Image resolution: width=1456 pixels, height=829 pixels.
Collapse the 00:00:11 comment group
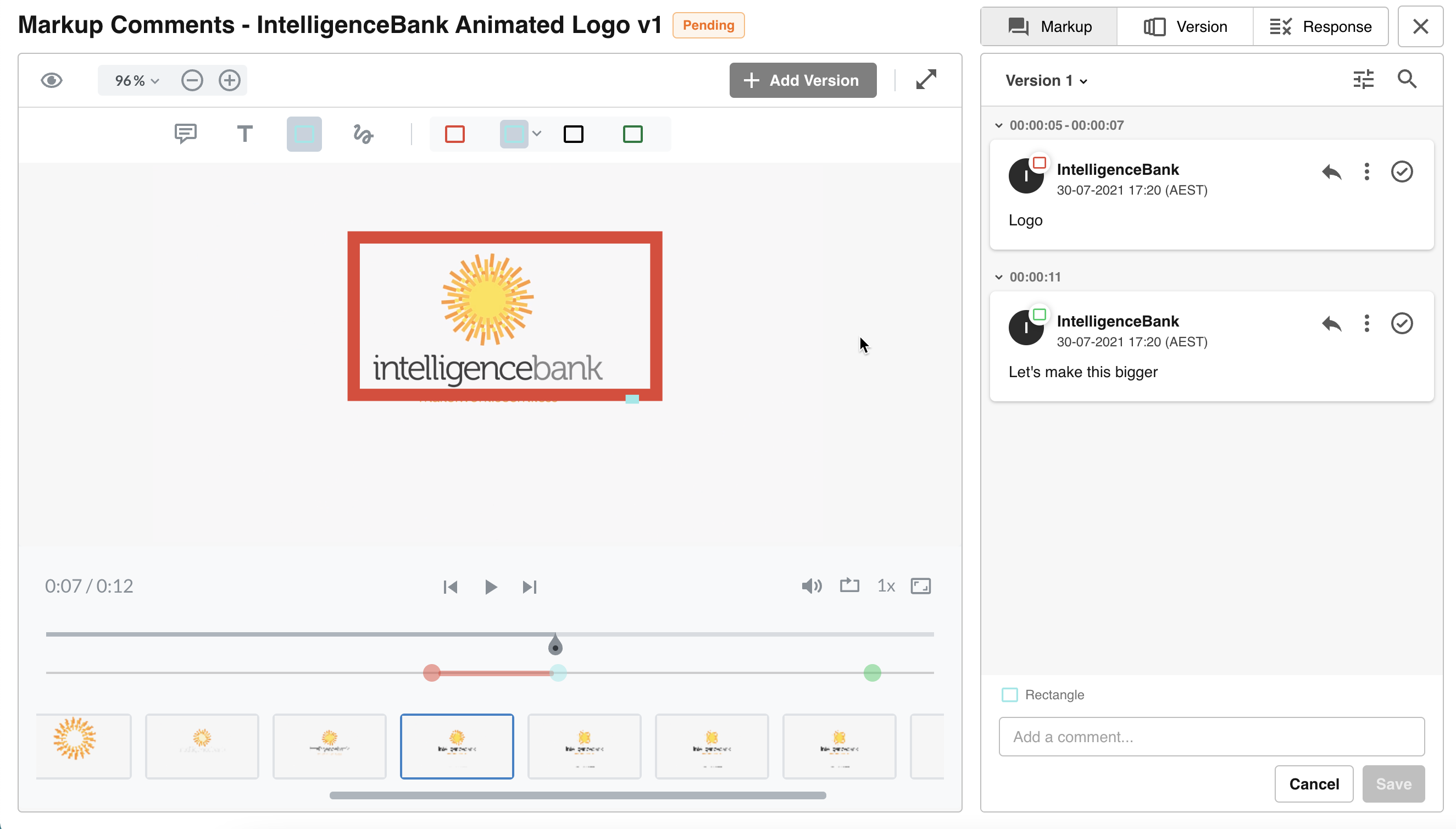[x=998, y=277]
